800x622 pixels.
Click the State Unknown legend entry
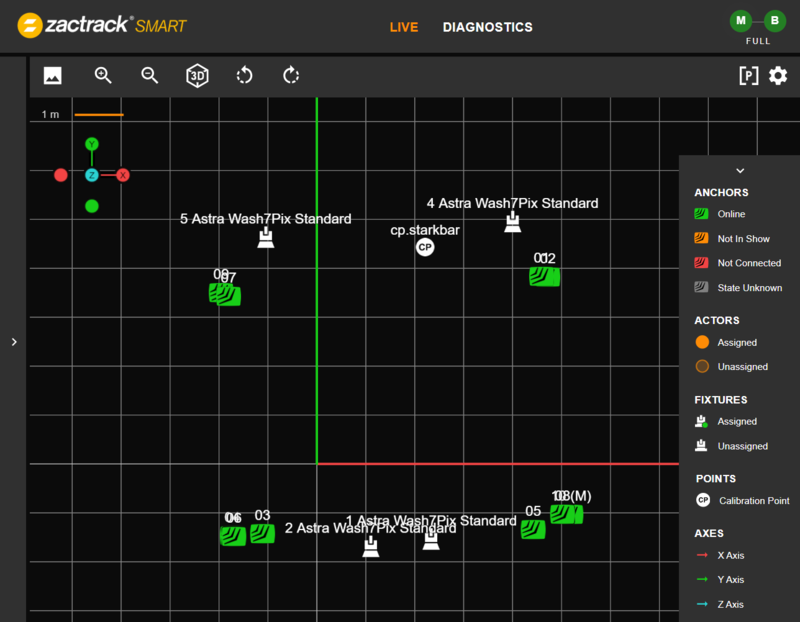coord(738,287)
